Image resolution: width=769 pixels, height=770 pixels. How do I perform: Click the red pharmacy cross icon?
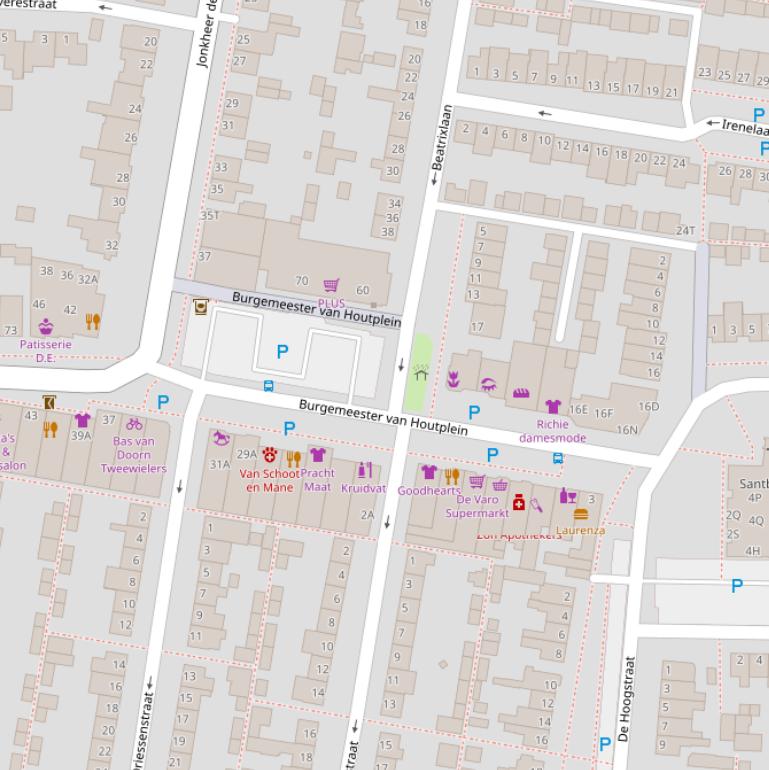pyautogui.click(x=519, y=503)
